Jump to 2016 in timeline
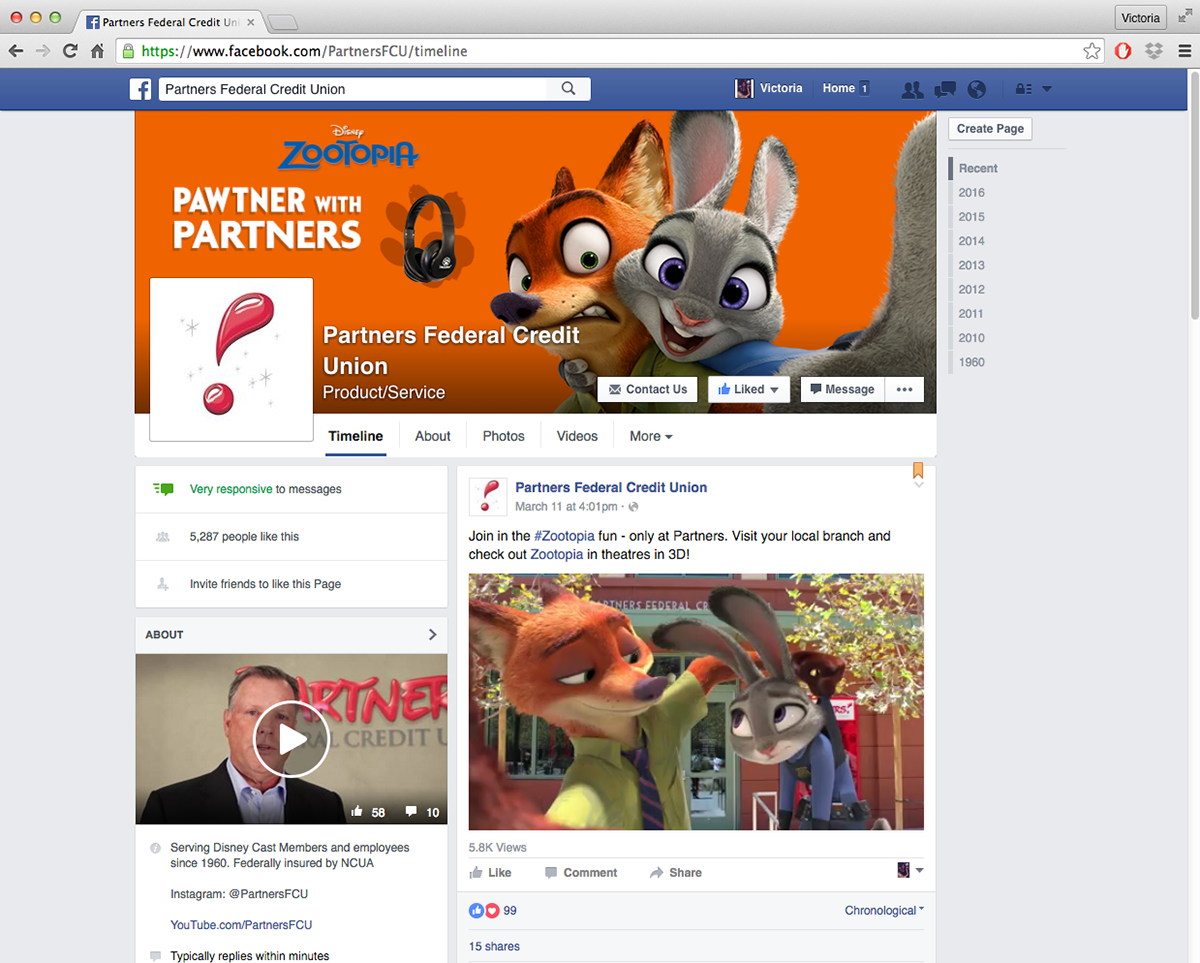1200x963 pixels. tap(972, 193)
